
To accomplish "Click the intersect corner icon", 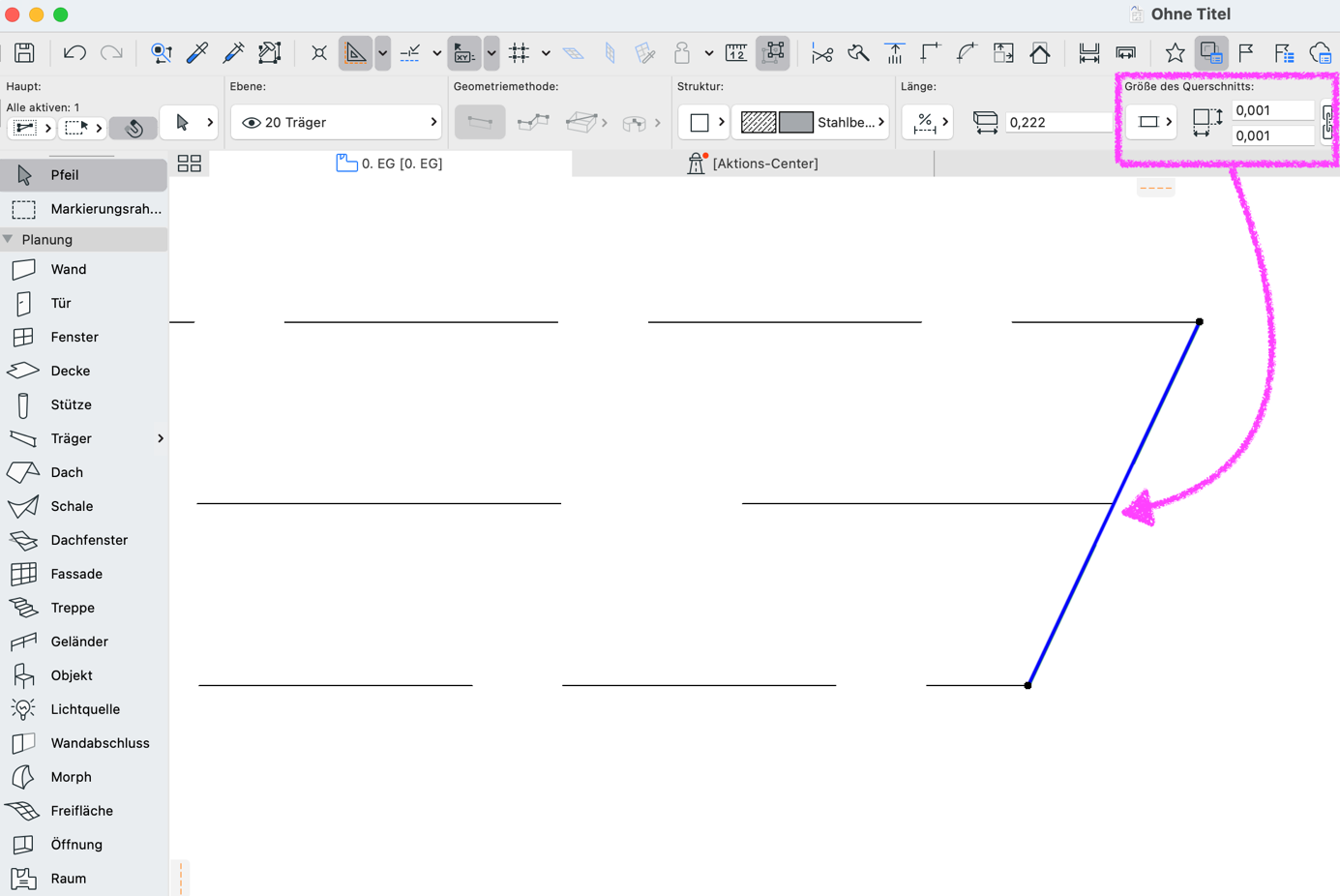I will point(931,53).
